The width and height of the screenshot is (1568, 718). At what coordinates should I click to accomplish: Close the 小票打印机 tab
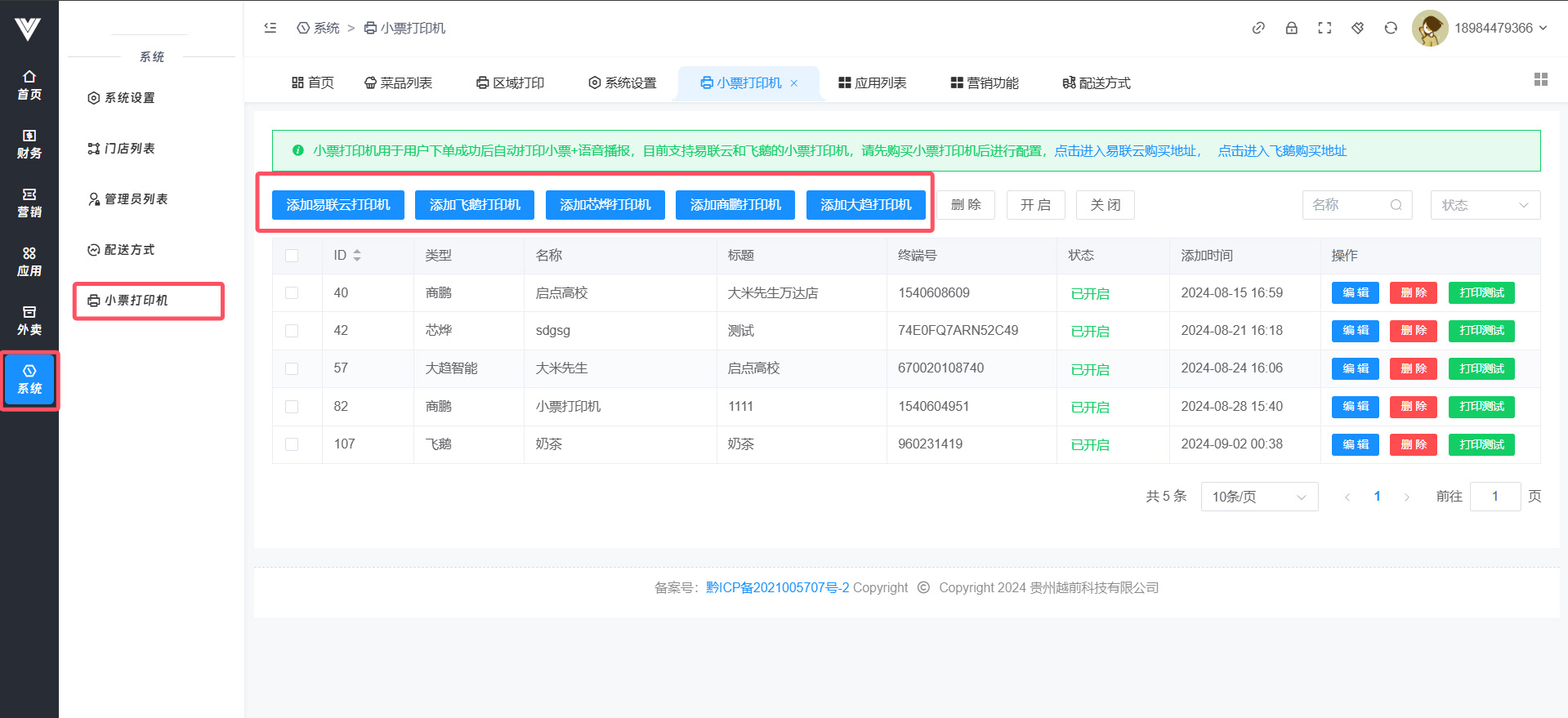(x=793, y=83)
